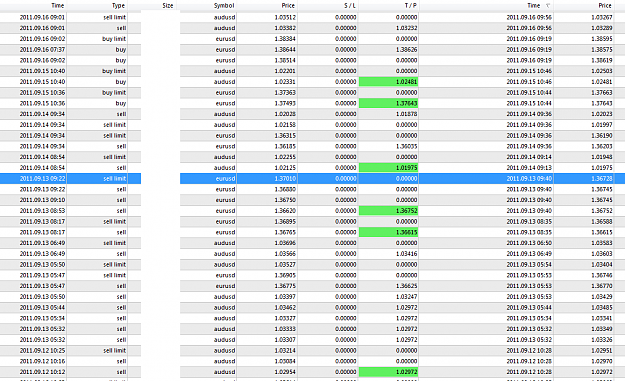The image size is (625, 381).
Task: Click the close price 1.38595
Action: [602, 39]
